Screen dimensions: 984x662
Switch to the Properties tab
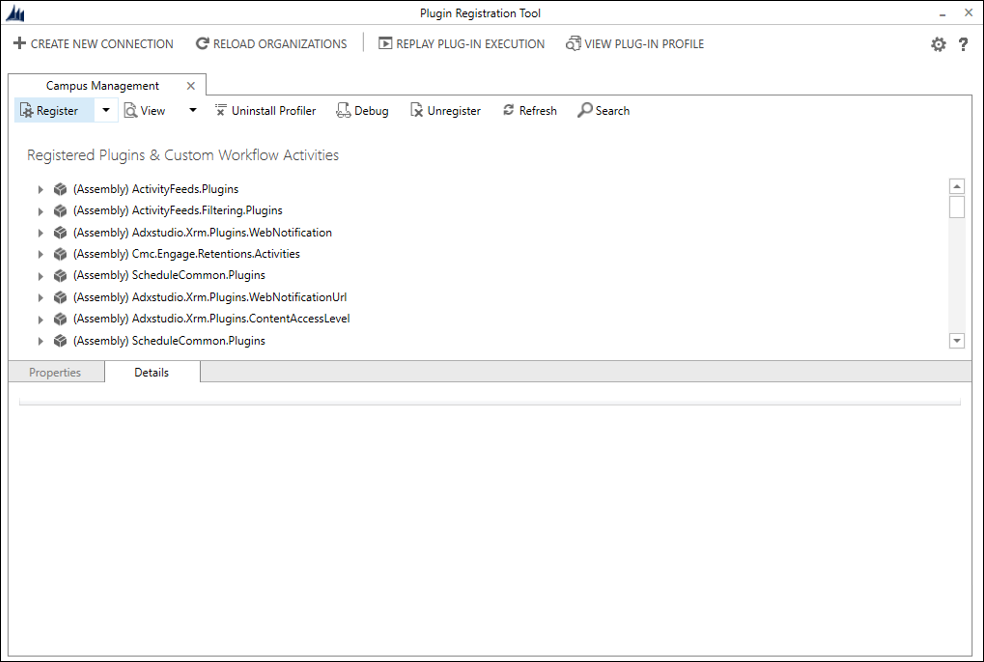[x=55, y=372]
